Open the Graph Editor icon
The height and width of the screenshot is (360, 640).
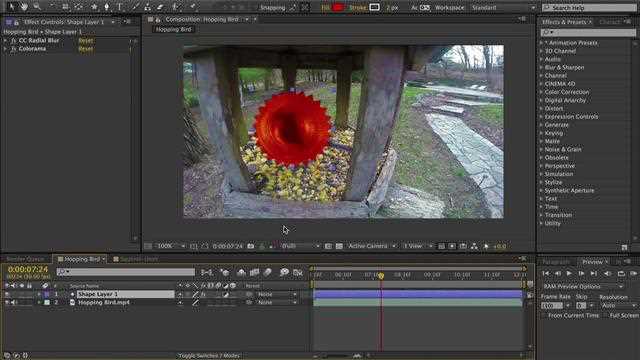tap(298, 272)
